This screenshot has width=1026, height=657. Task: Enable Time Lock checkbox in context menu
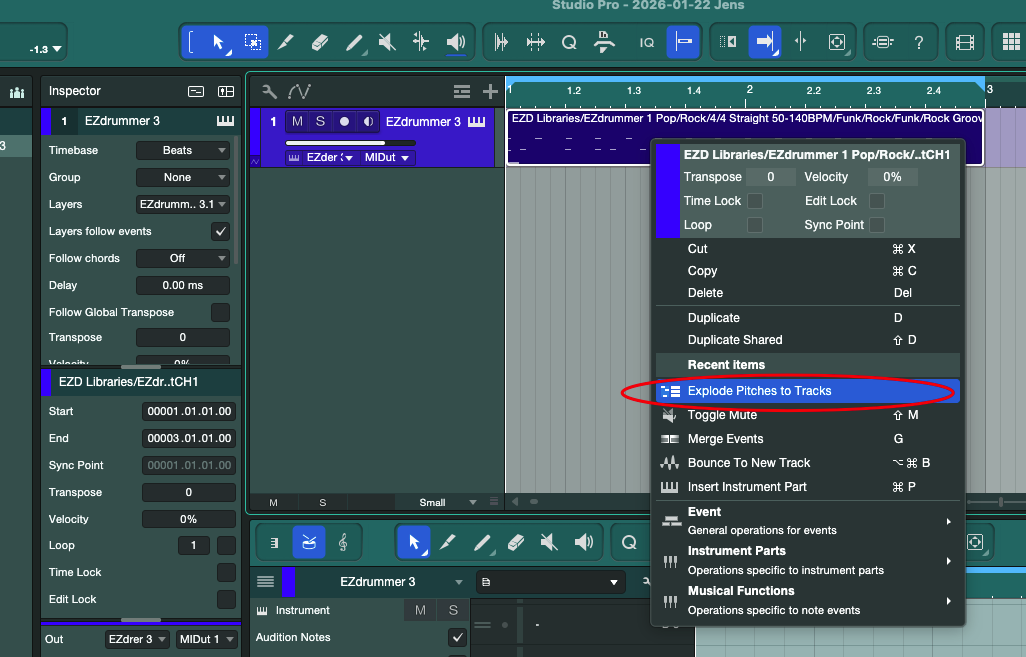tap(755, 201)
